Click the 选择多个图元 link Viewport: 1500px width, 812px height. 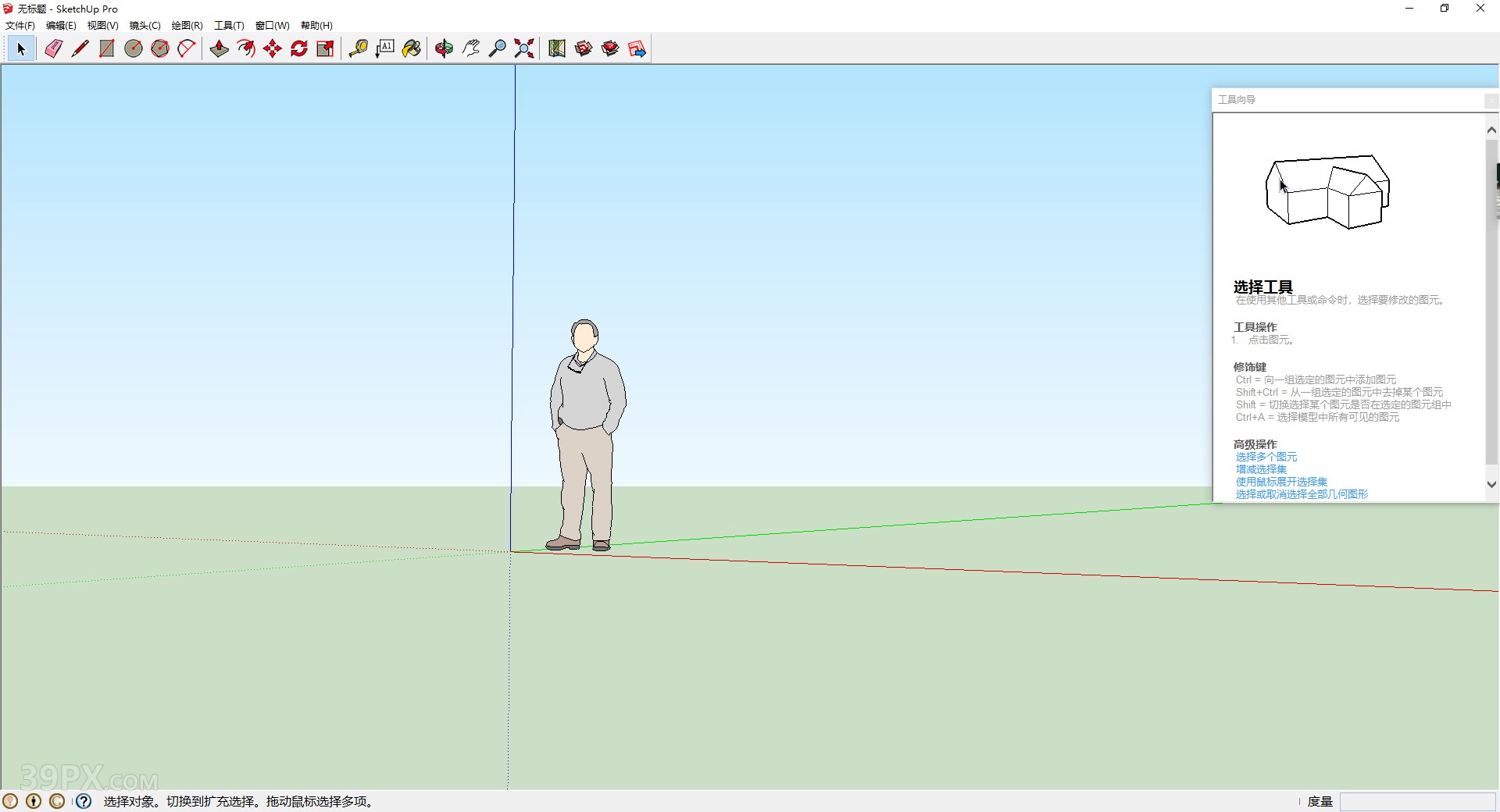point(1265,457)
